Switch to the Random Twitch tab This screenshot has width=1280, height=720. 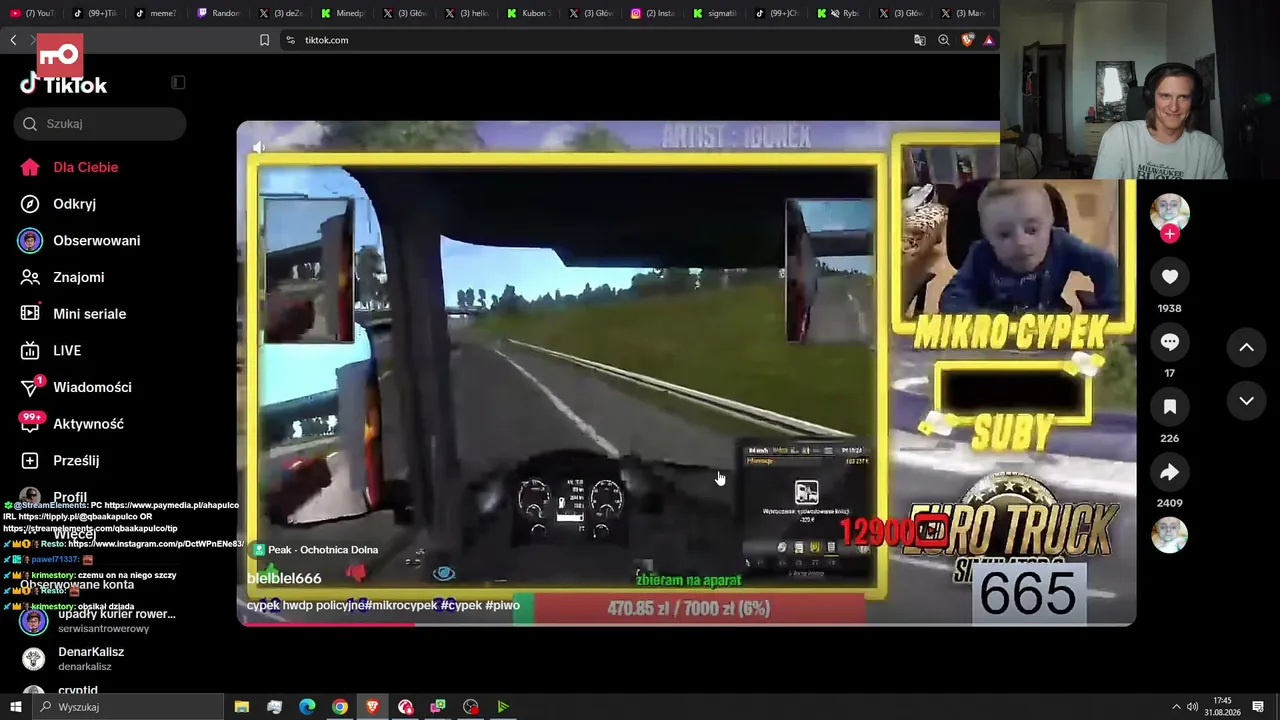[x=218, y=13]
